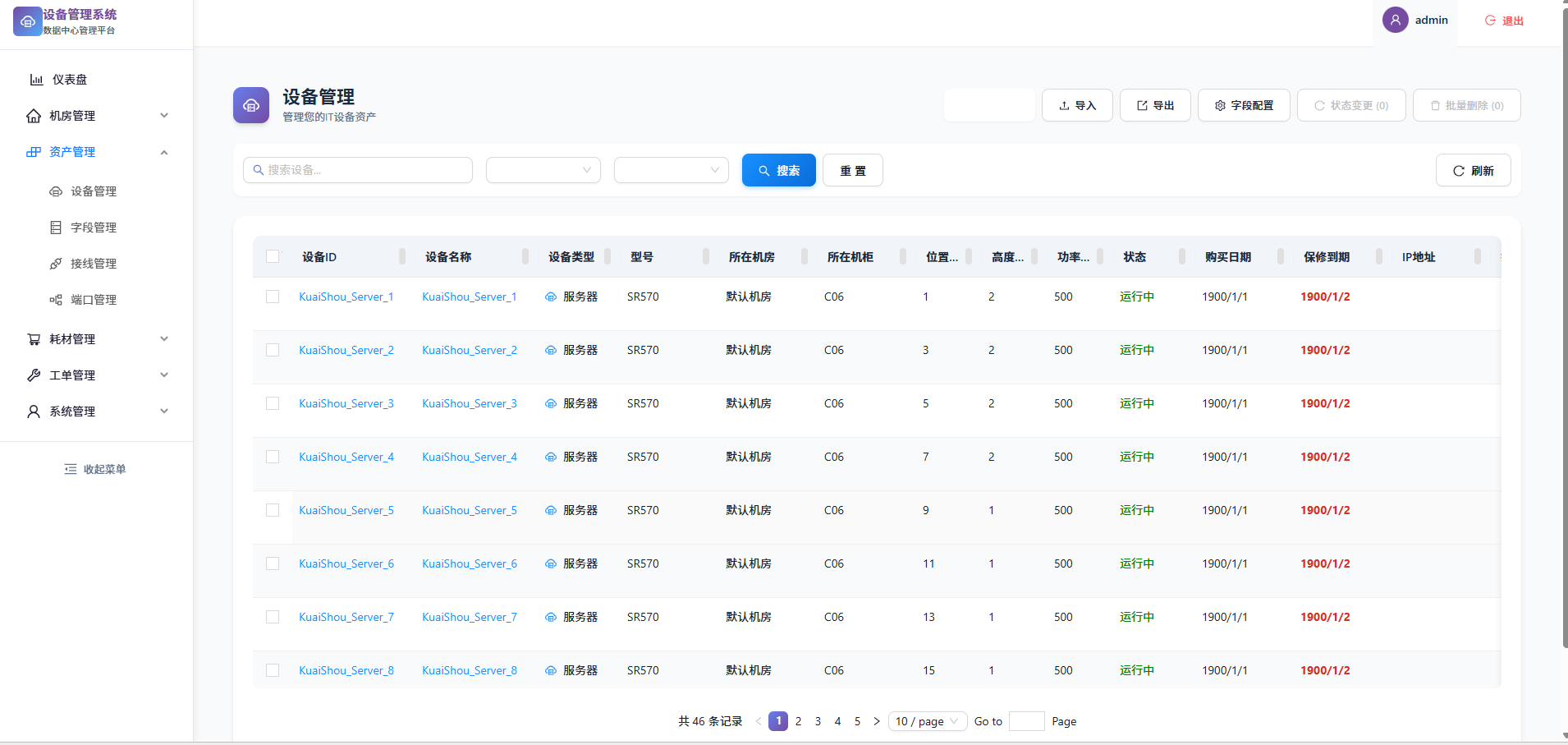Click the previous page arrow in pagination
Image resolution: width=1568 pixels, height=745 pixels.
pyautogui.click(x=759, y=721)
